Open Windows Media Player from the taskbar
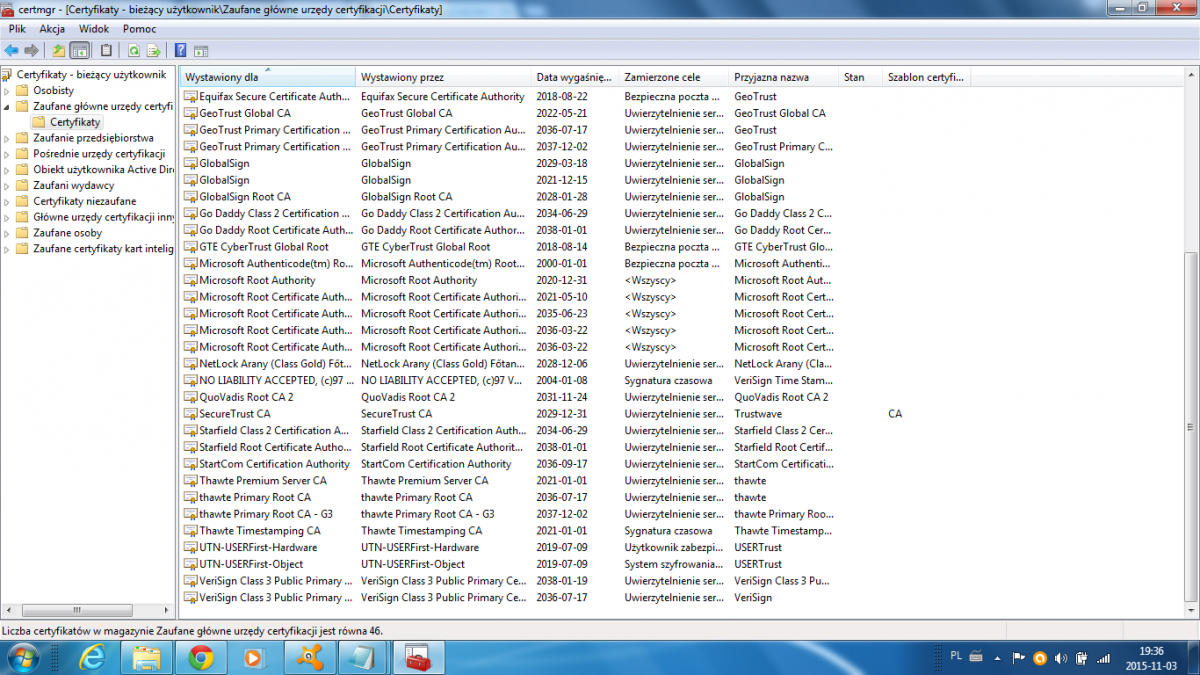The width and height of the screenshot is (1200, 675). coord(254,657)
